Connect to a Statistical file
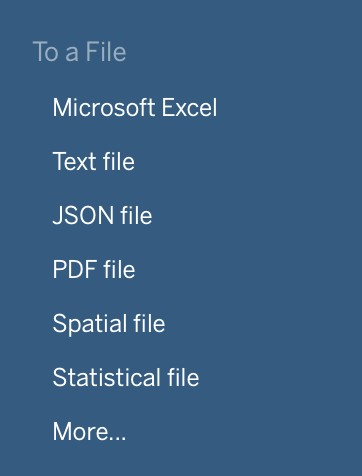Image resolution: width=362 pixels, height=476 pixels. coord(126,377)
